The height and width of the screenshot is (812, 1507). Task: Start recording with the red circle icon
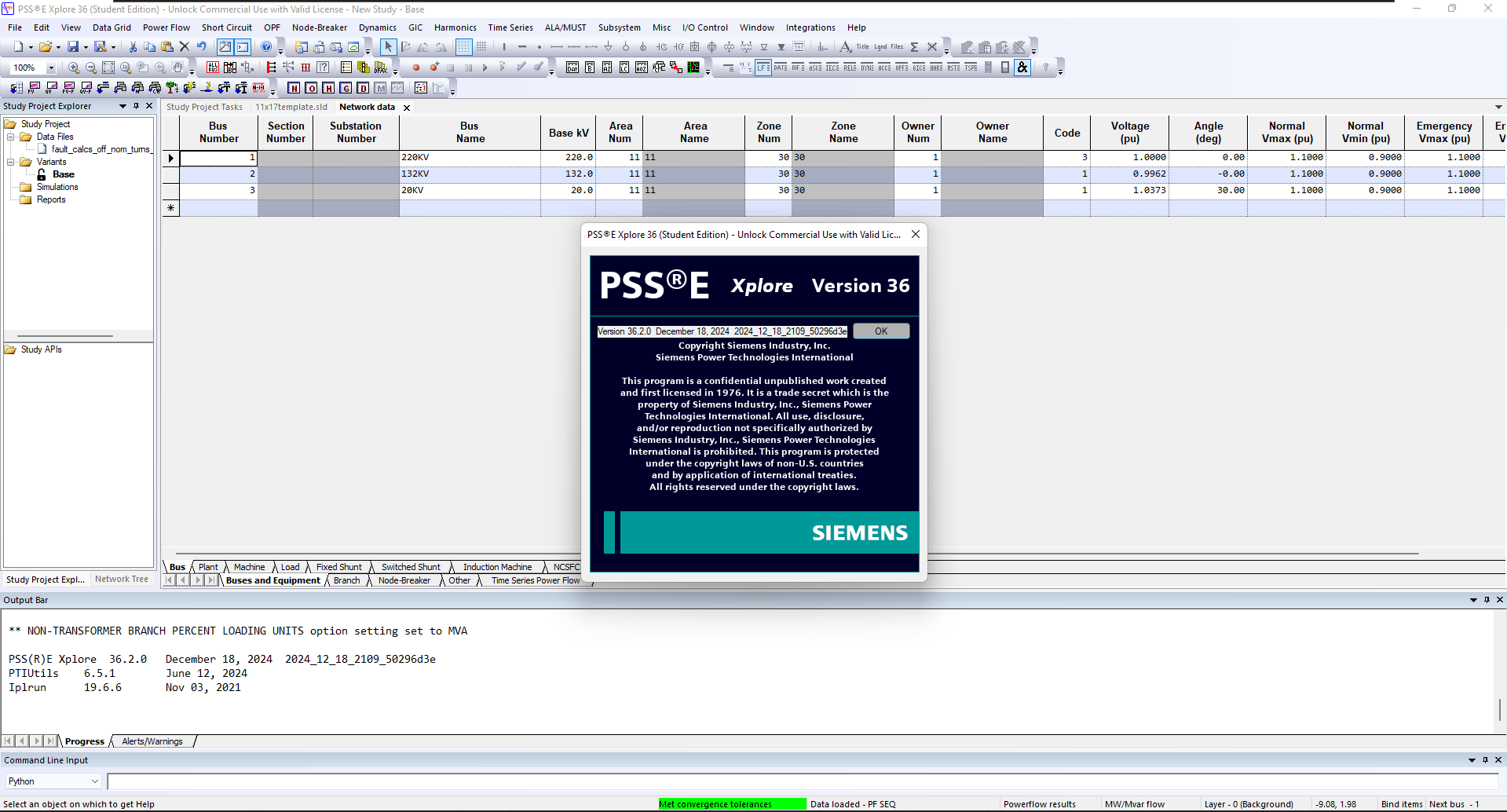[x=416, y=68]
